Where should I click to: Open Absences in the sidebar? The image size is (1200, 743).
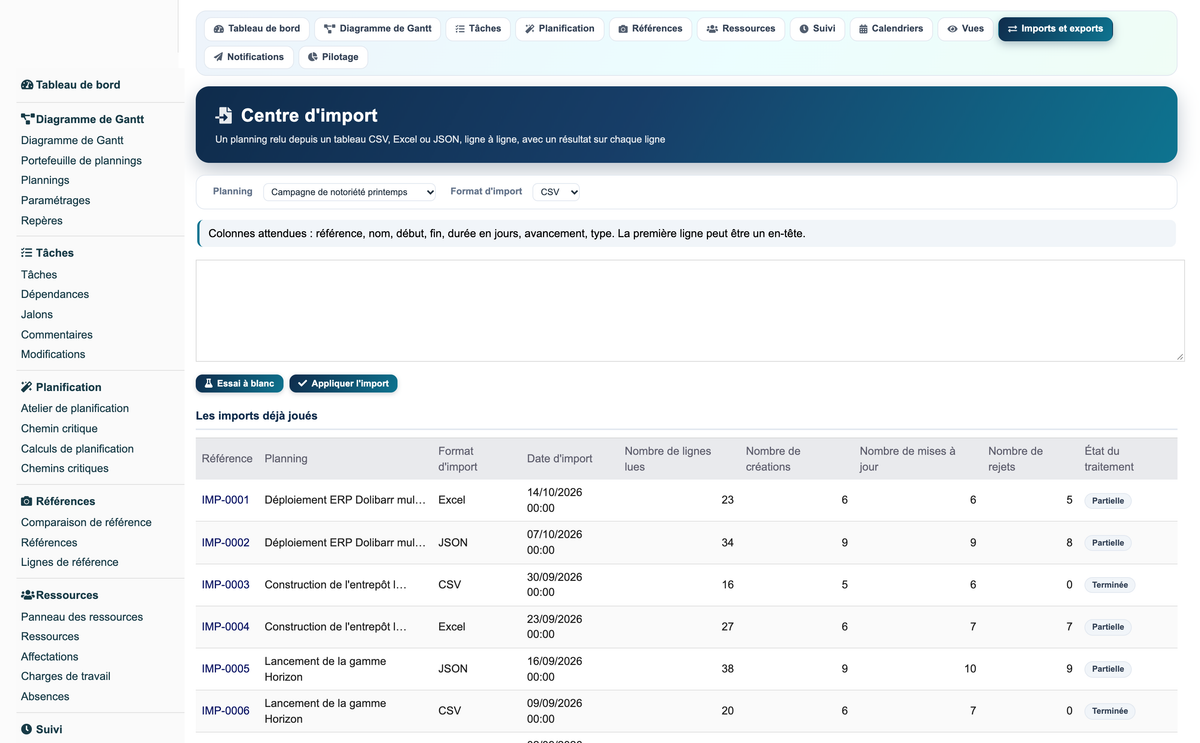tap(45, 696)
